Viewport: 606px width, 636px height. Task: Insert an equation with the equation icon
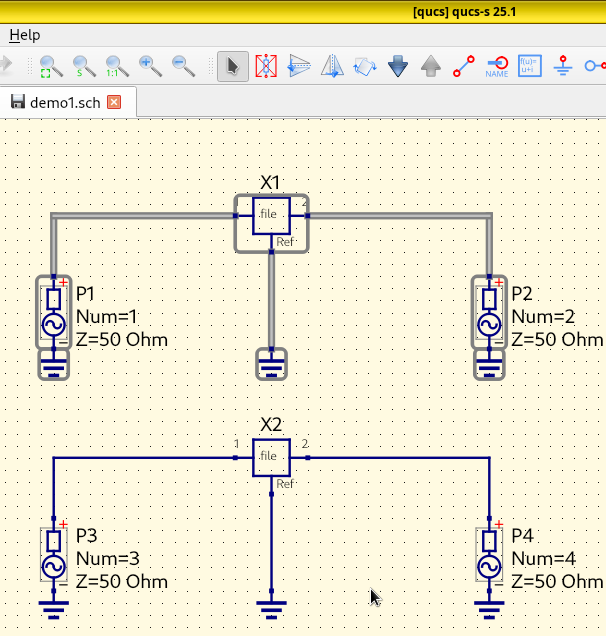coord(530,67)
